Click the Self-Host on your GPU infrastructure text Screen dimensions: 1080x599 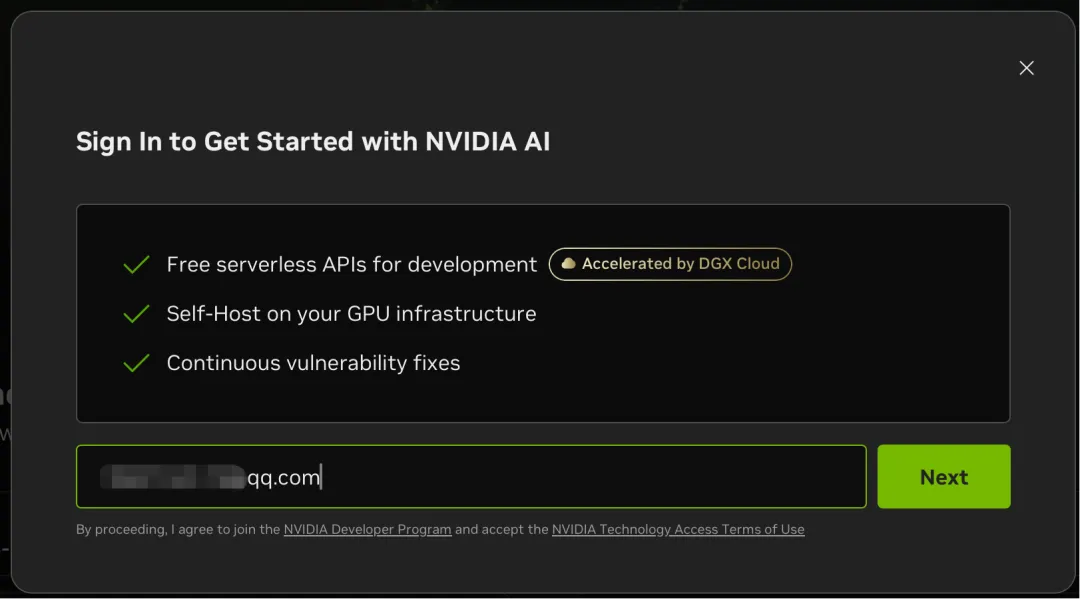pyautogui.click(x=351, y=314)
